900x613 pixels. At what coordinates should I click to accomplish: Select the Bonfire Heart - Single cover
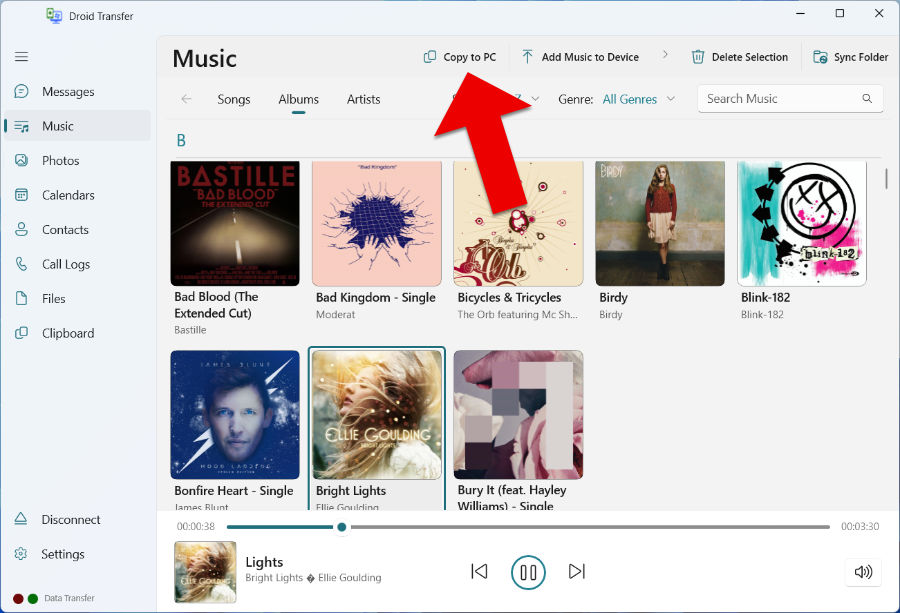click(235, 414)
